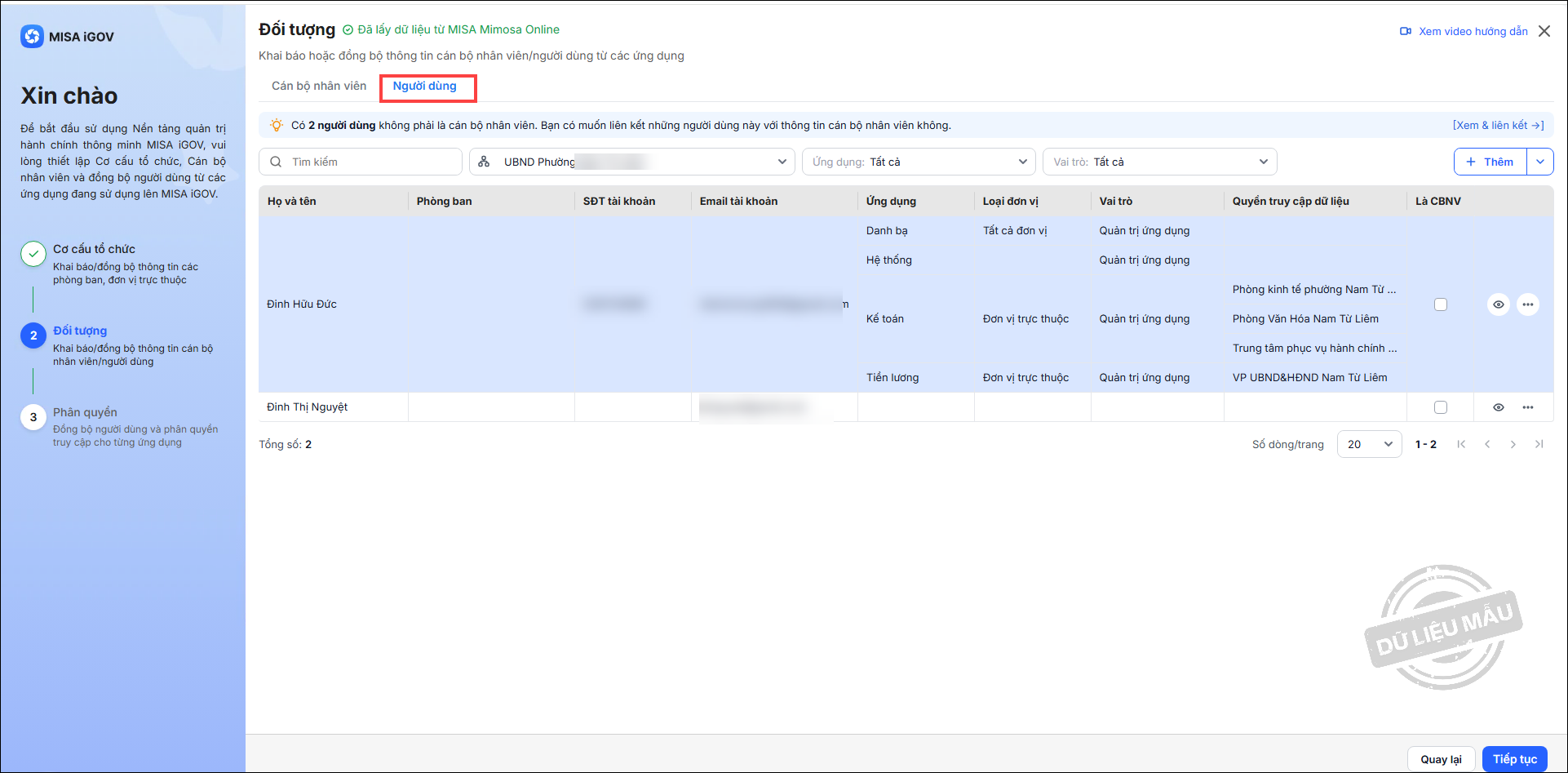The height and width of the screenshot is (773, 1568).
Task: Go to the previous page of results
Action: click(1487, 444)
